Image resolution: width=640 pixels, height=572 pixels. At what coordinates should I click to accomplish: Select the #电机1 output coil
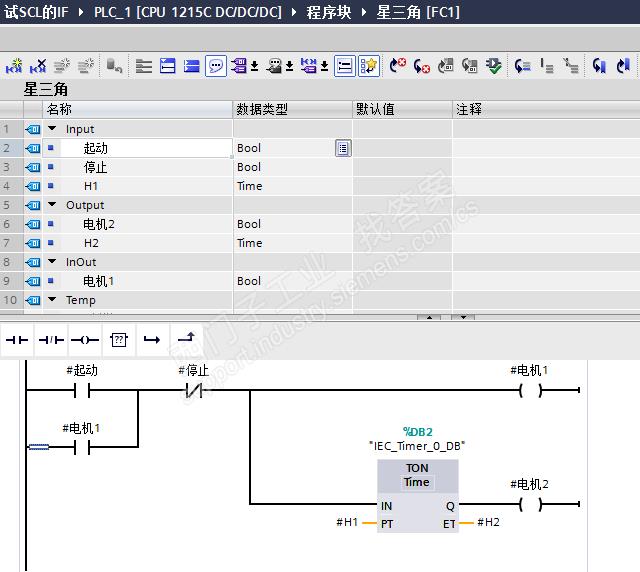click(x=530, y=390)
